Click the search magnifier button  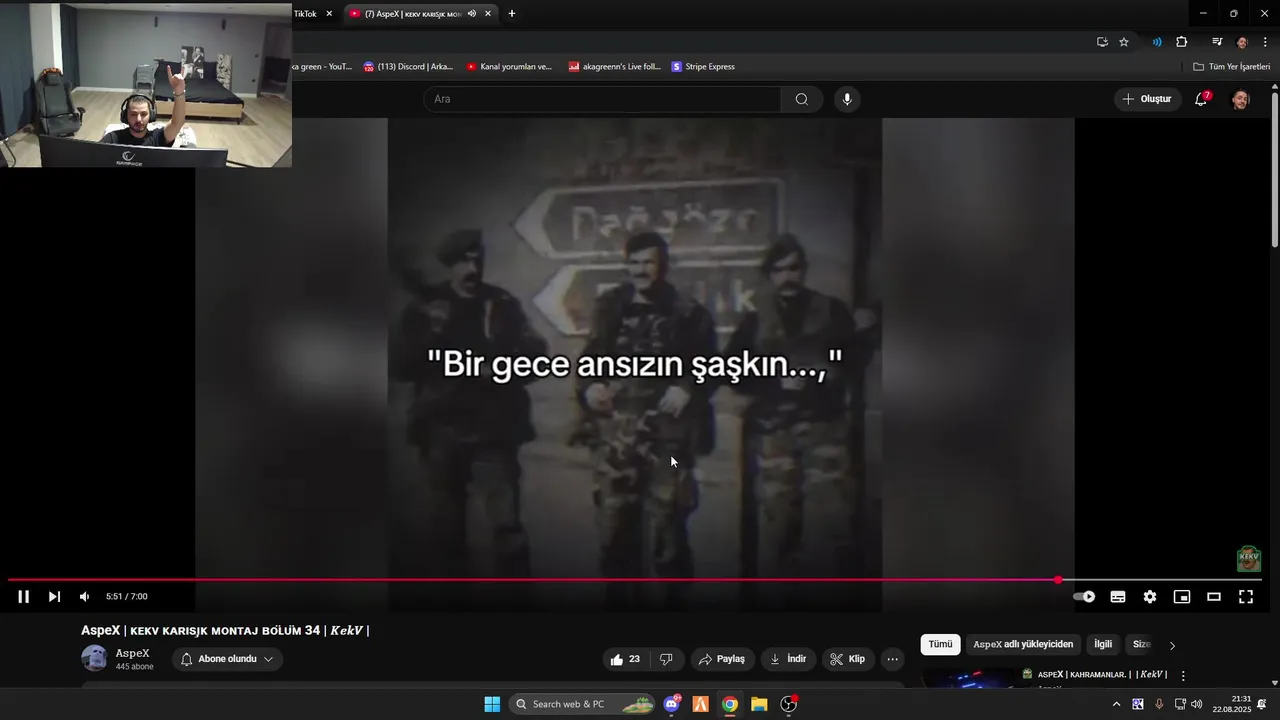coord(802,99)
